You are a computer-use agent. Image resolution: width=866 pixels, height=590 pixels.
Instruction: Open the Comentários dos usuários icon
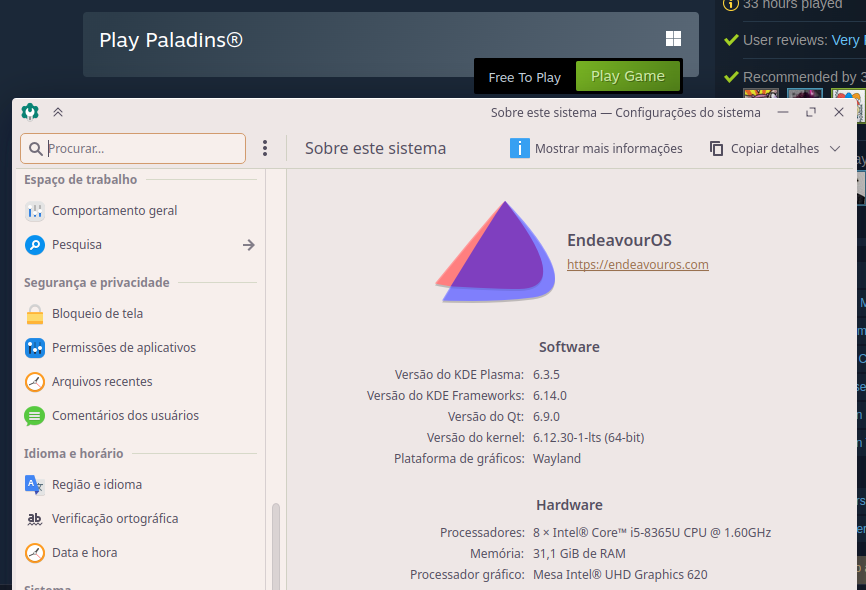tap(35, 416)
